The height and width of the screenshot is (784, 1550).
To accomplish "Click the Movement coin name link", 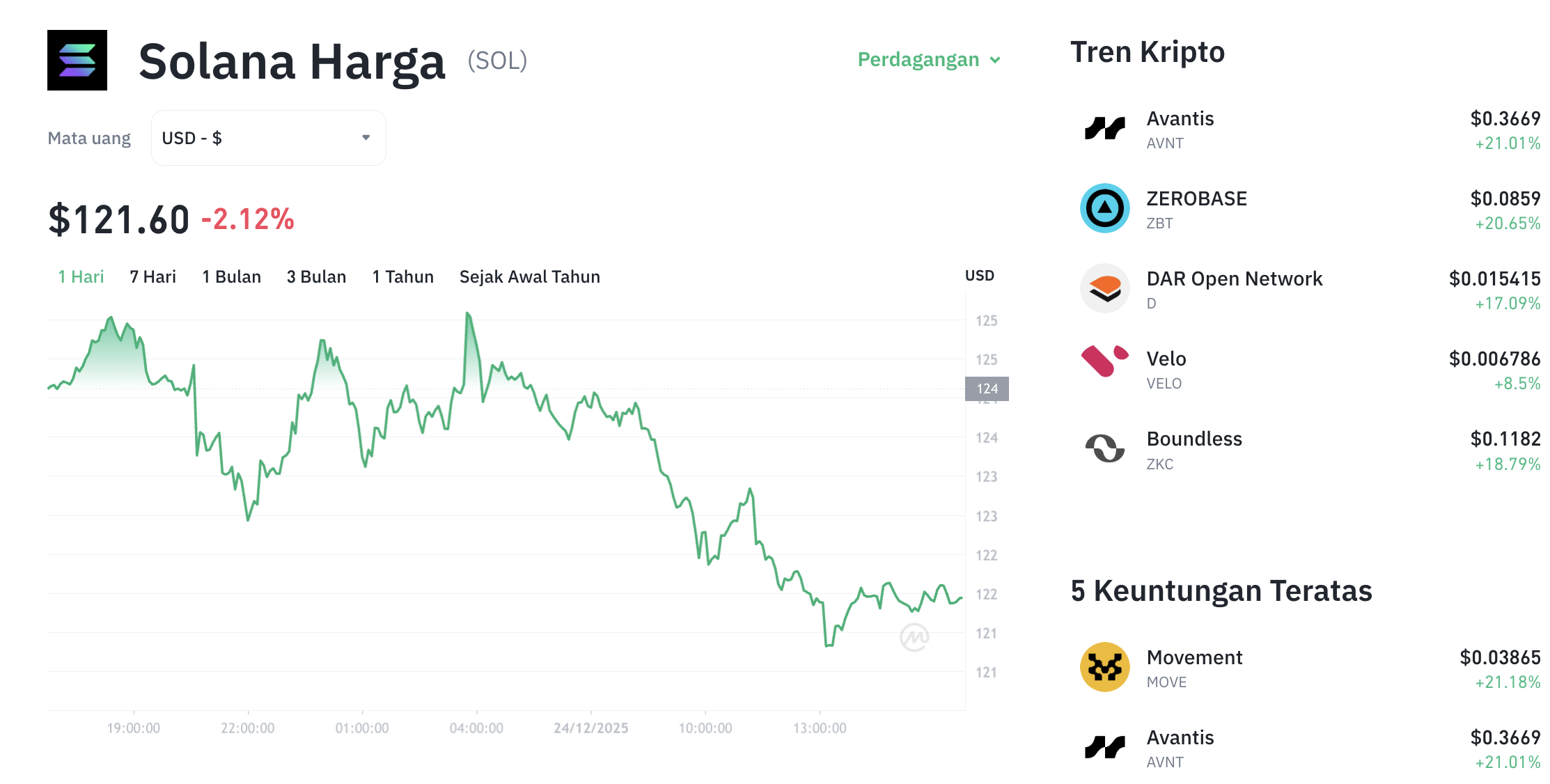I will 1193,657.
